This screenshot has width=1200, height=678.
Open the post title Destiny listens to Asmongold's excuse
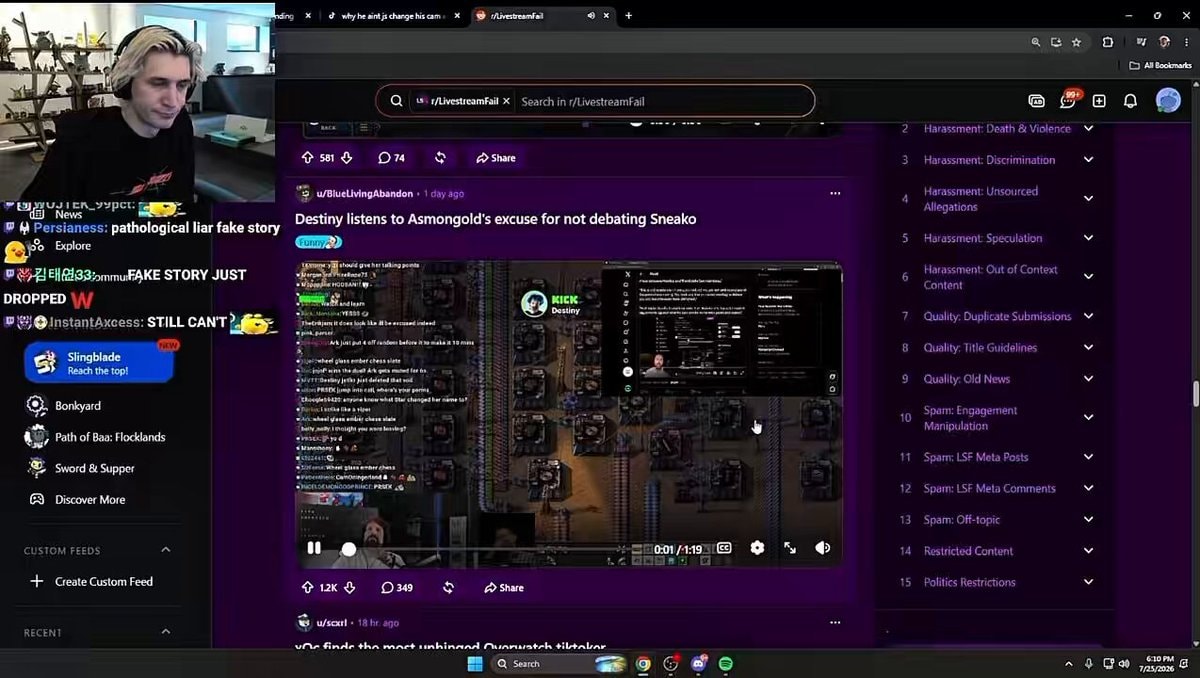[495, 219]
